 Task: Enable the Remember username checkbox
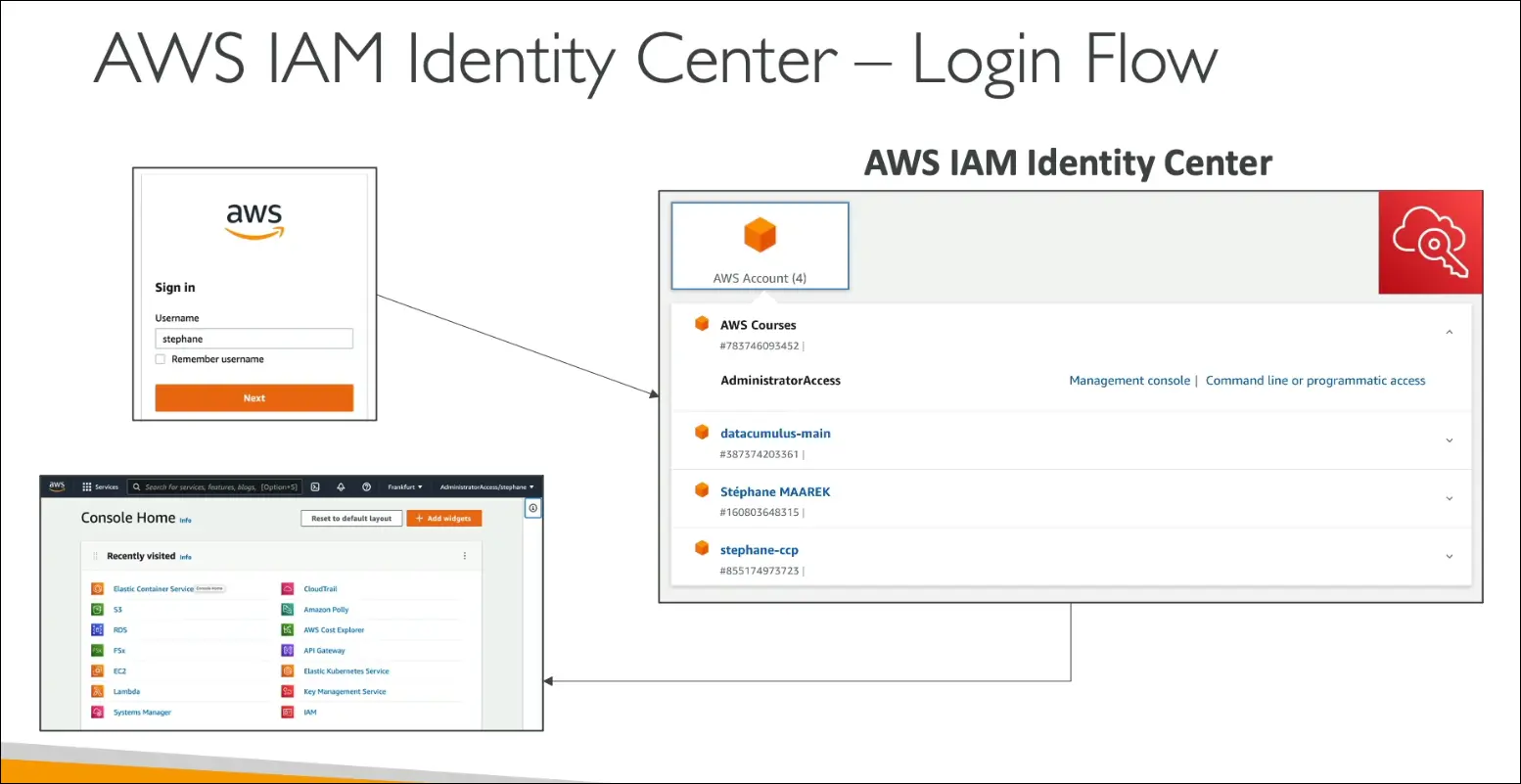pyautogui.click(x=161, y=359)
